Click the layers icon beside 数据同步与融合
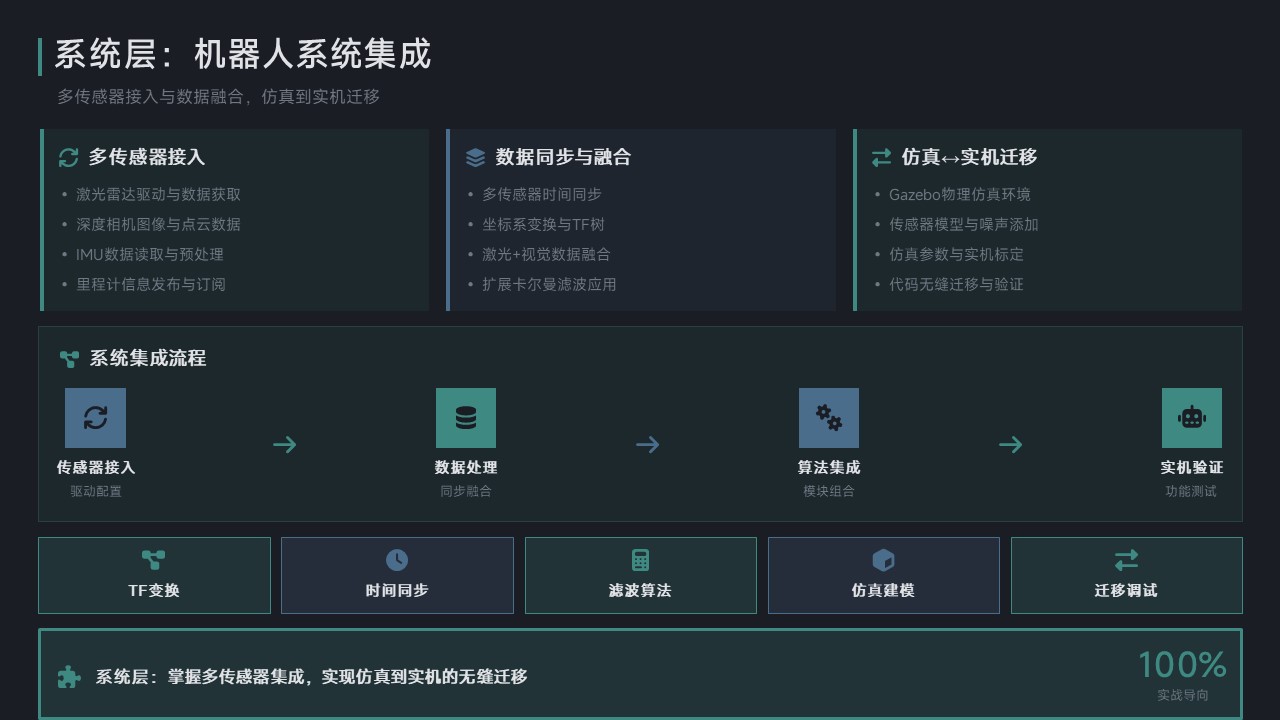 475,157
